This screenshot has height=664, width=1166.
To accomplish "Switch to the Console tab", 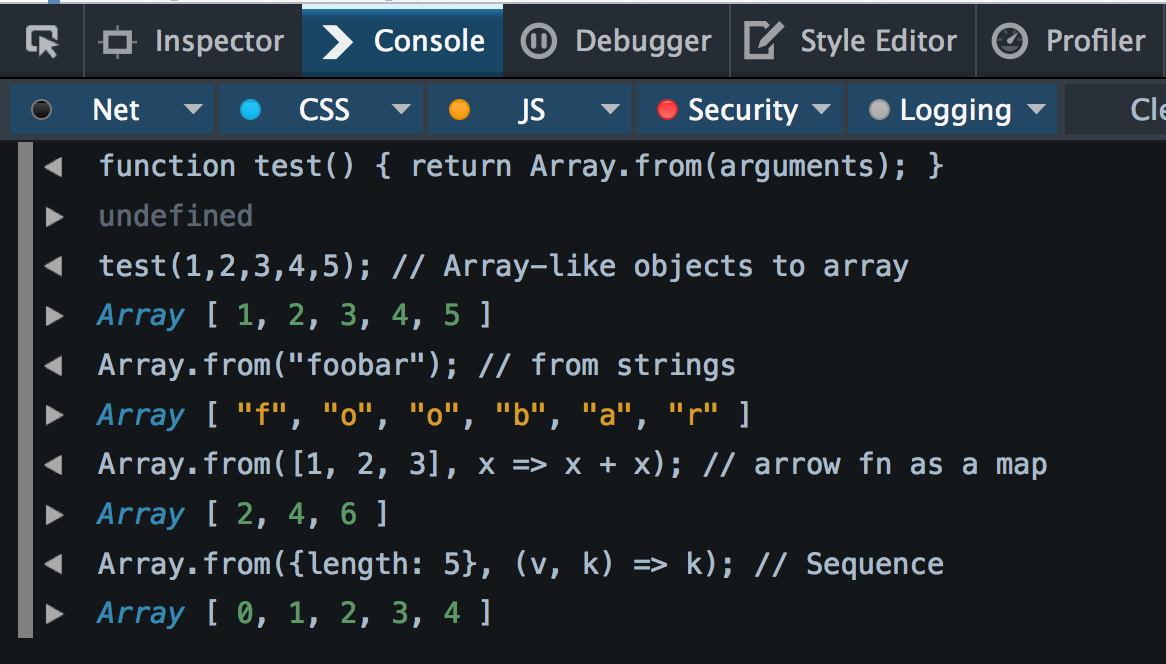I will click(402, 41).
